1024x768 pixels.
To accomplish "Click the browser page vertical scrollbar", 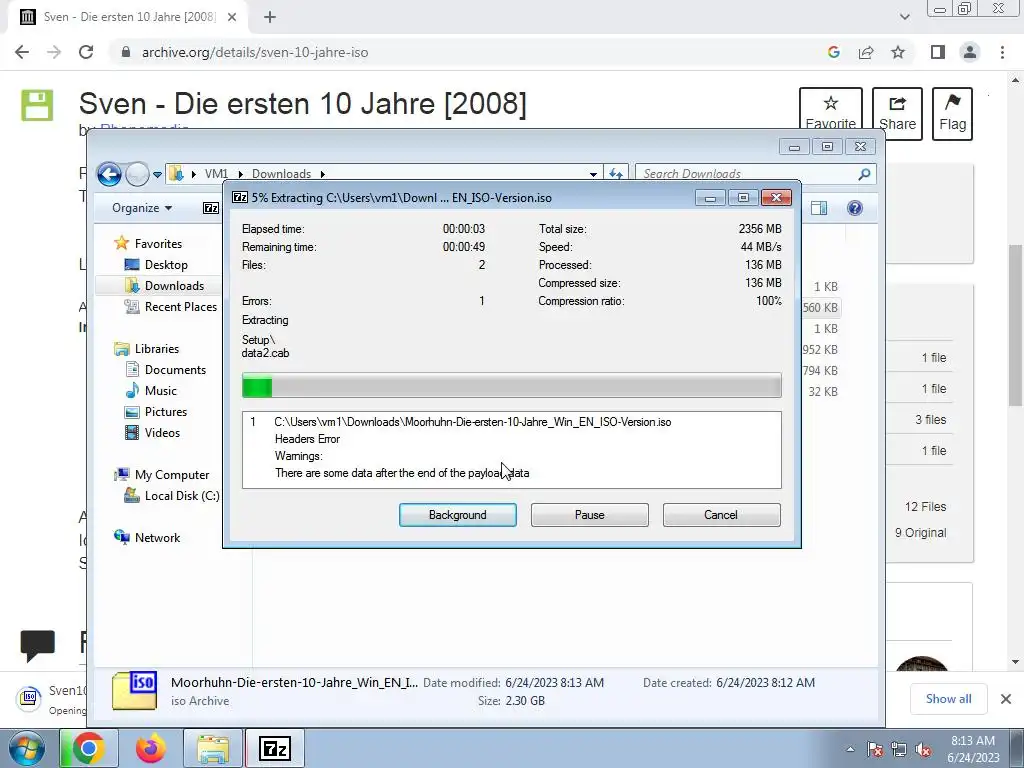I will 1015,327.
